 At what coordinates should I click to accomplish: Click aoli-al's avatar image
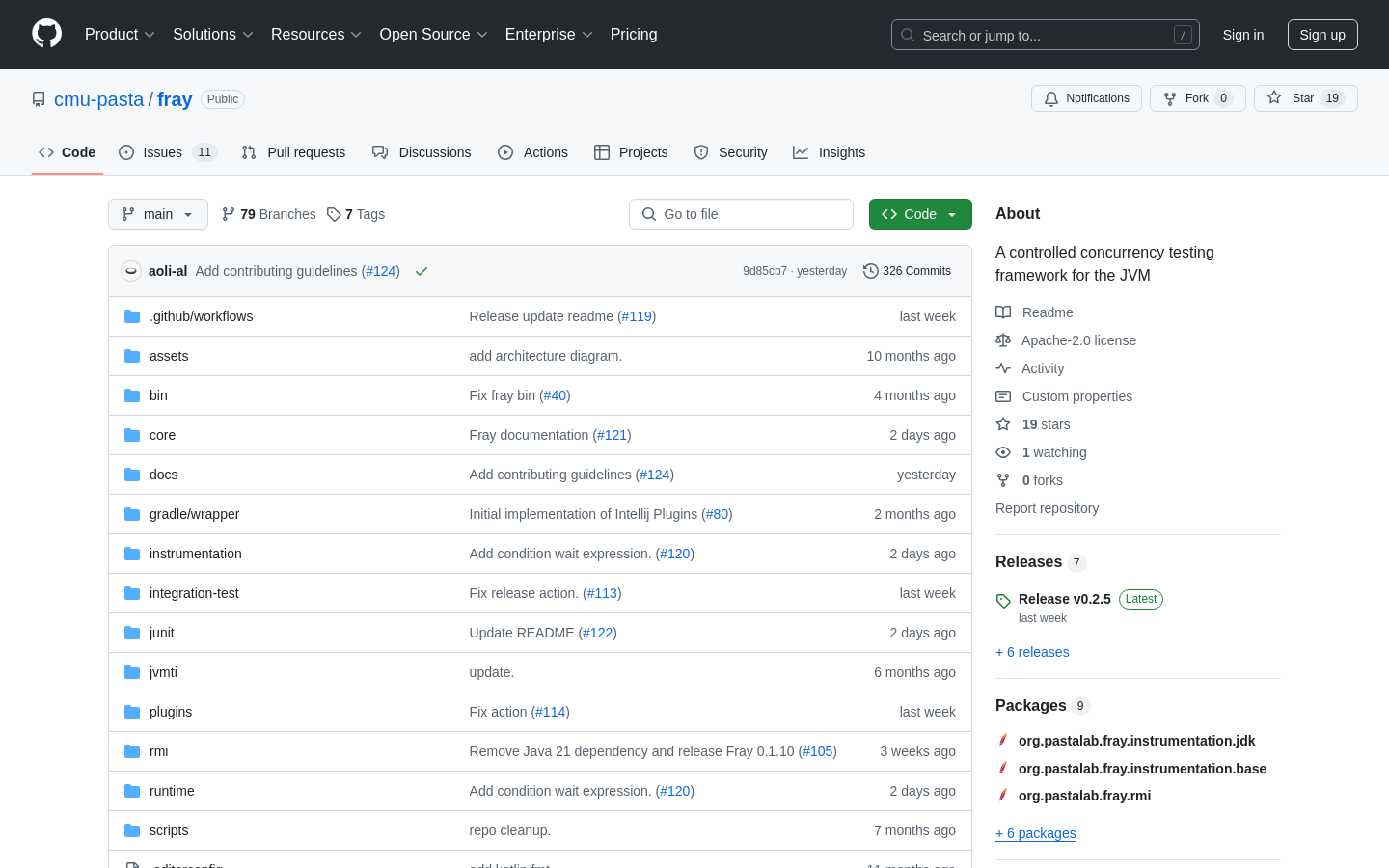pos(131,271)
